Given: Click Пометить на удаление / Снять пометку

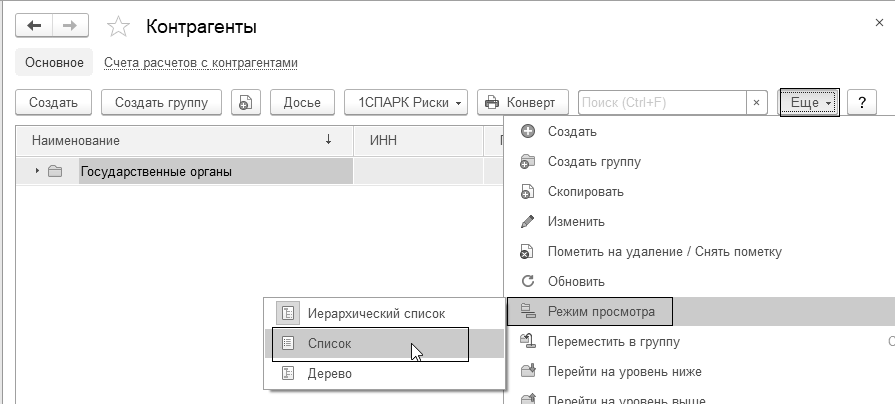Looking at the screenshot, I should pyautogui.click(x=664, y=251).
